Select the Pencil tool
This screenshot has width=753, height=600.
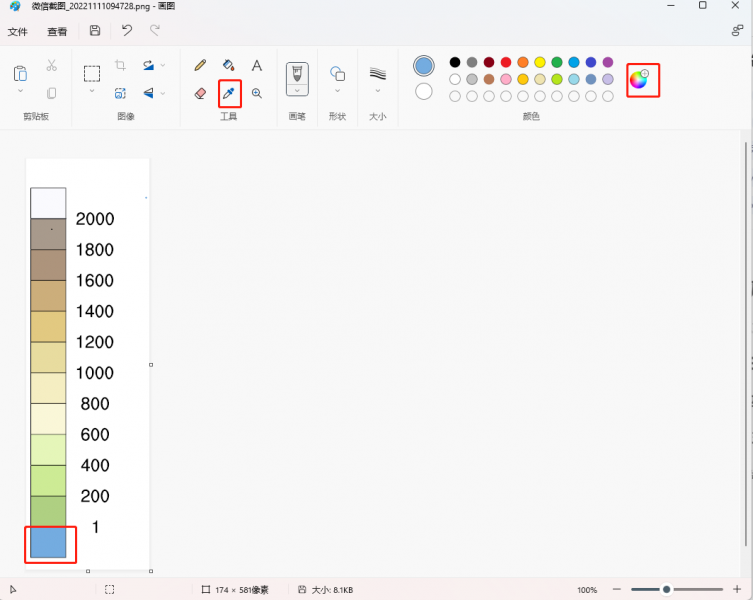(200, 65)
